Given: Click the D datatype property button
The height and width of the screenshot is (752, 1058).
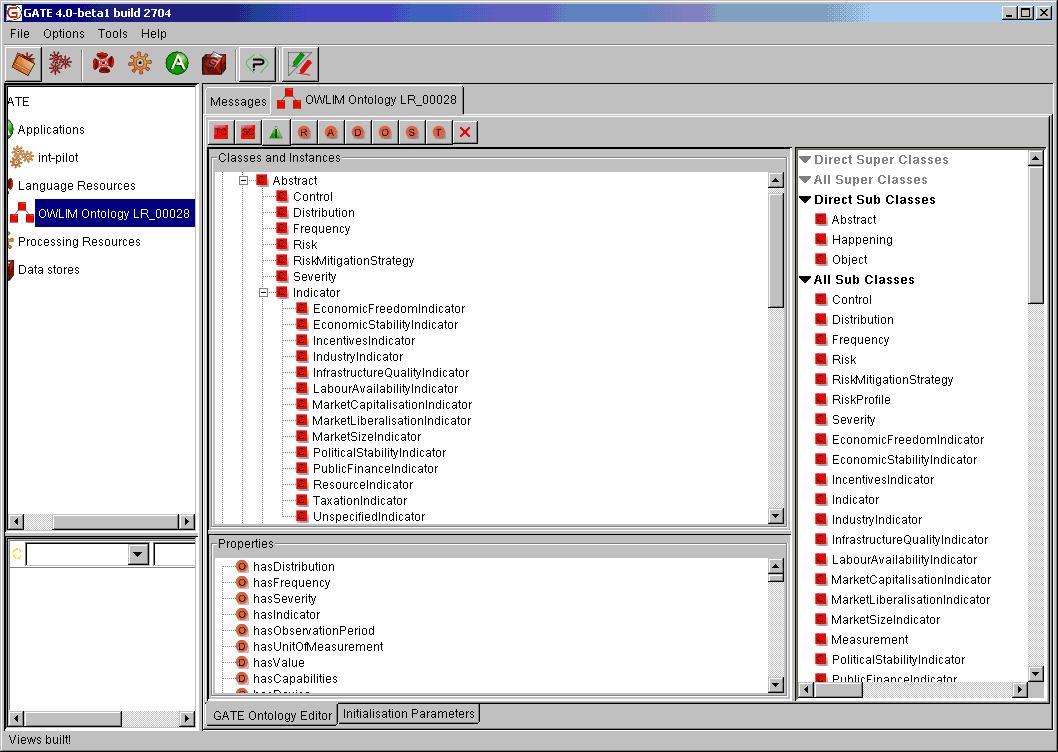Looking at the screenshot, I should [x=358, y=132].
